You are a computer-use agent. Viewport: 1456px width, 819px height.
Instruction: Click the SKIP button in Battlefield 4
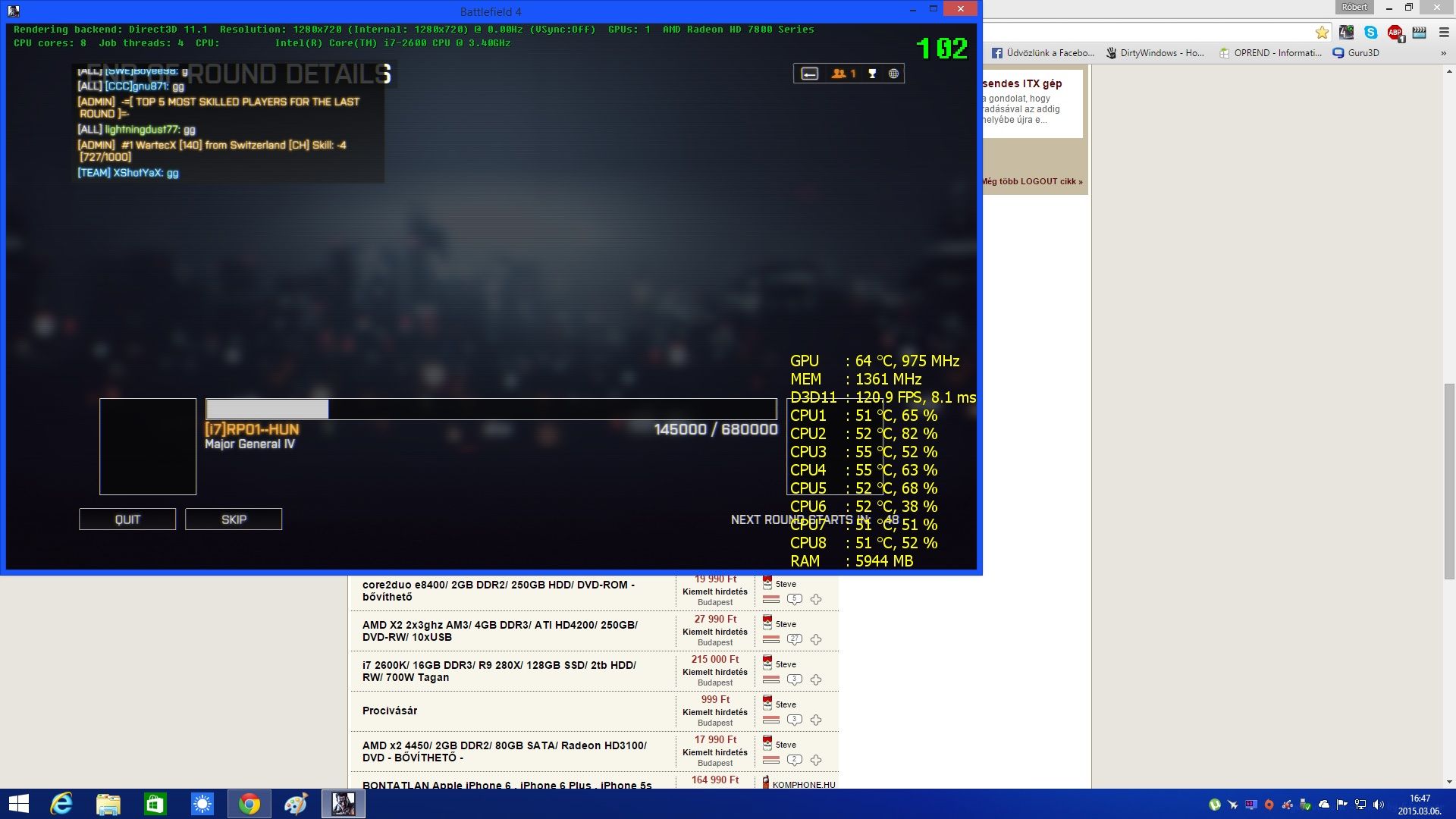[234, 519]
